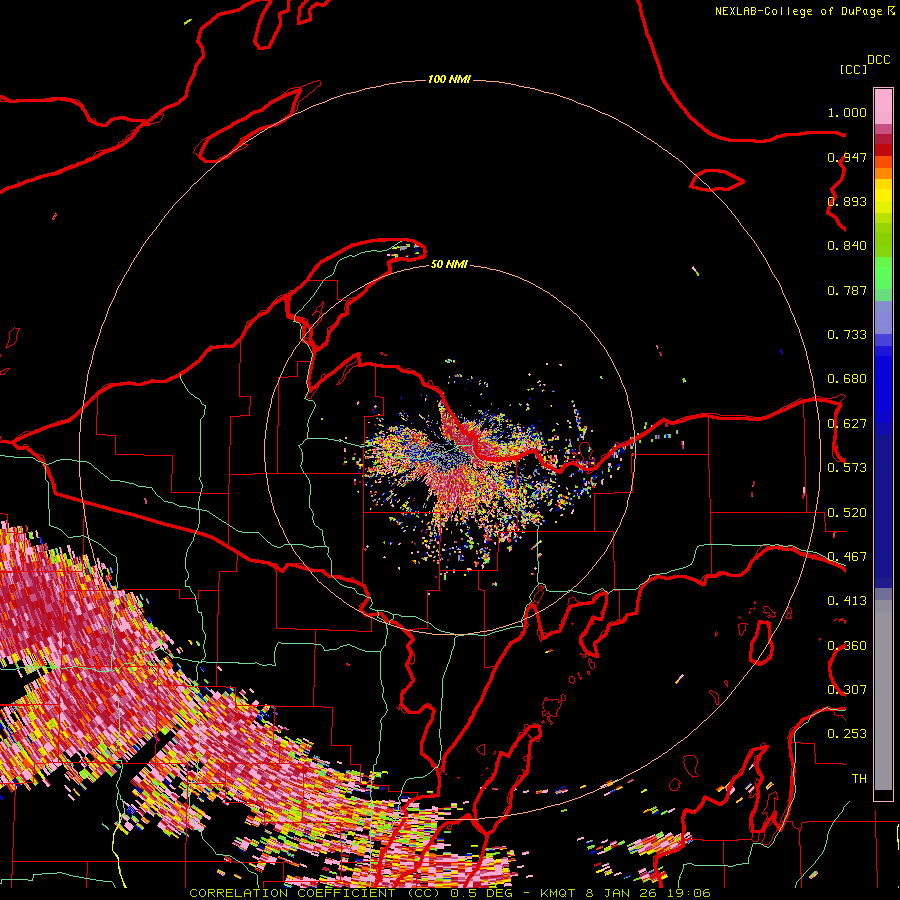Click the 0.733 scale value
900x900 pixels.
[847, 335]
